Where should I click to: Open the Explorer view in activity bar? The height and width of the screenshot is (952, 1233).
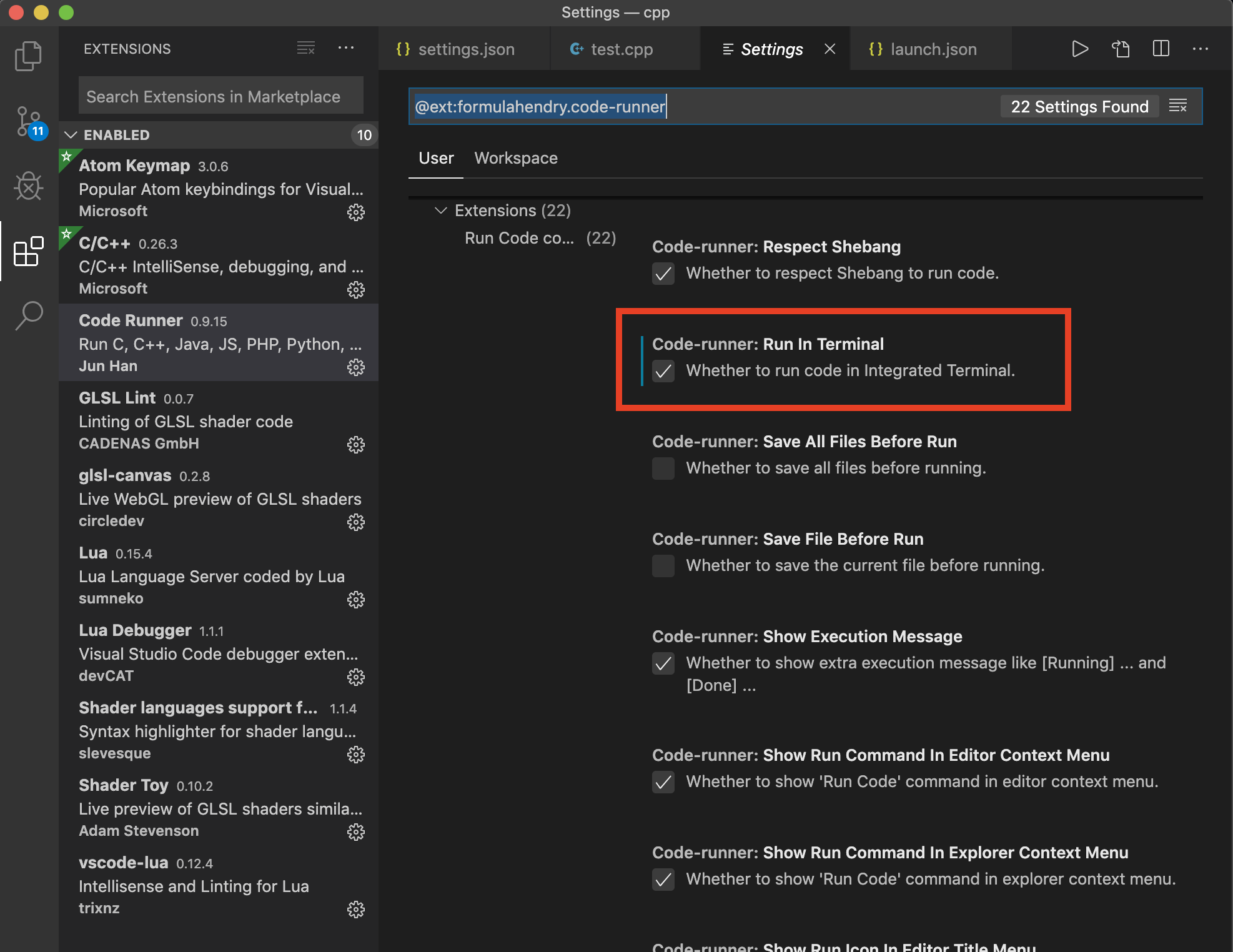tap(28, 56)
